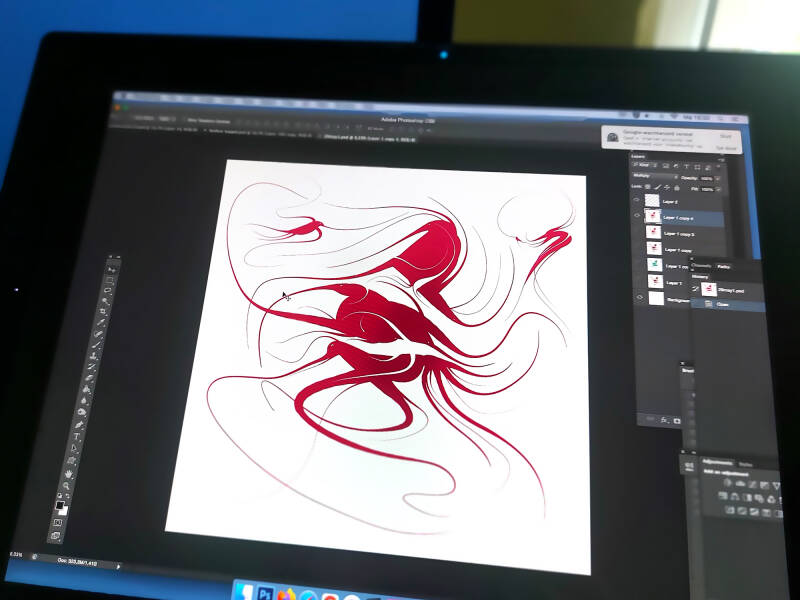Add a Curves adjustment
Screen dimensions: 800x600
coord(753,485)
